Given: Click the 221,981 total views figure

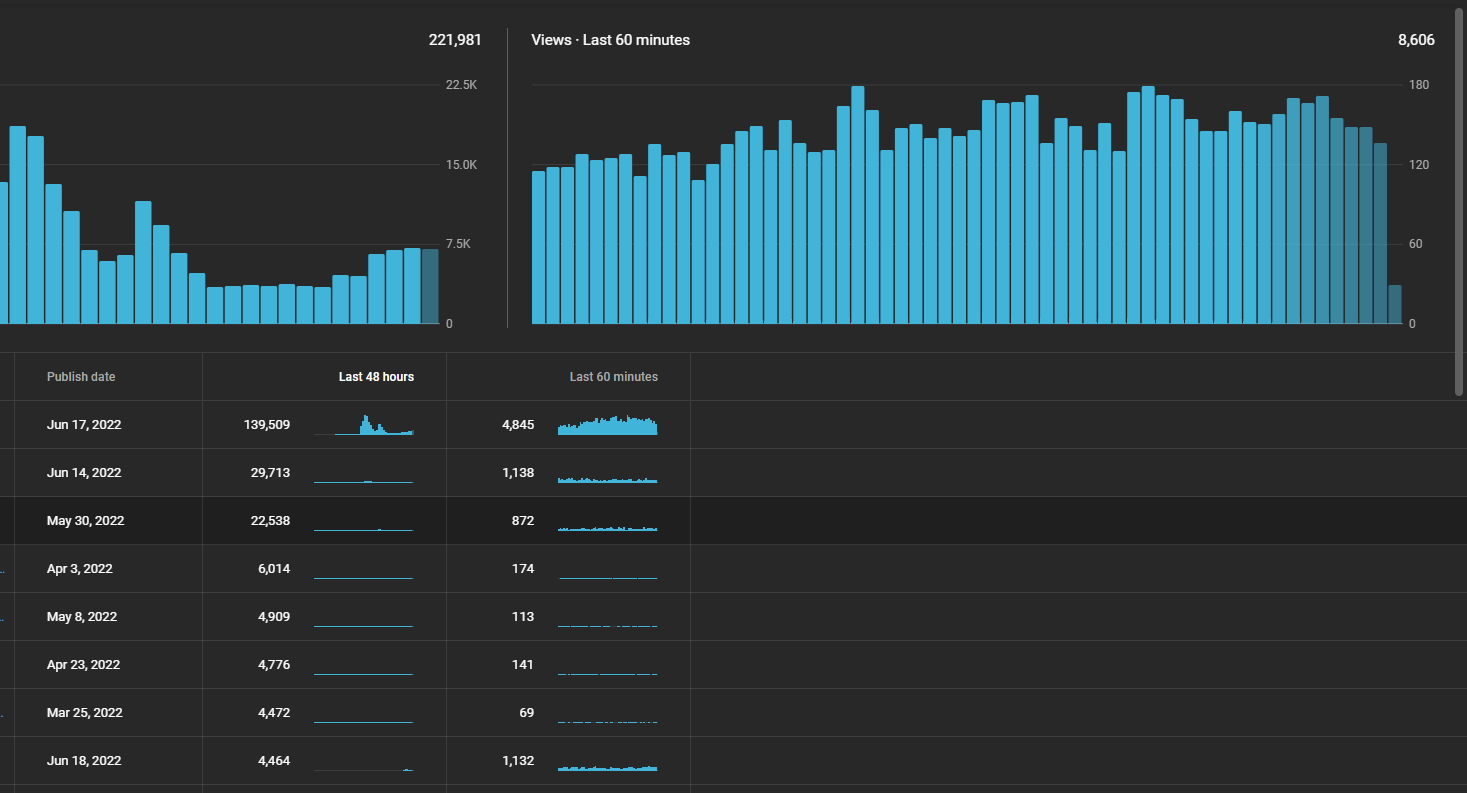Looking at the screenshot, I should click(455, 40).
